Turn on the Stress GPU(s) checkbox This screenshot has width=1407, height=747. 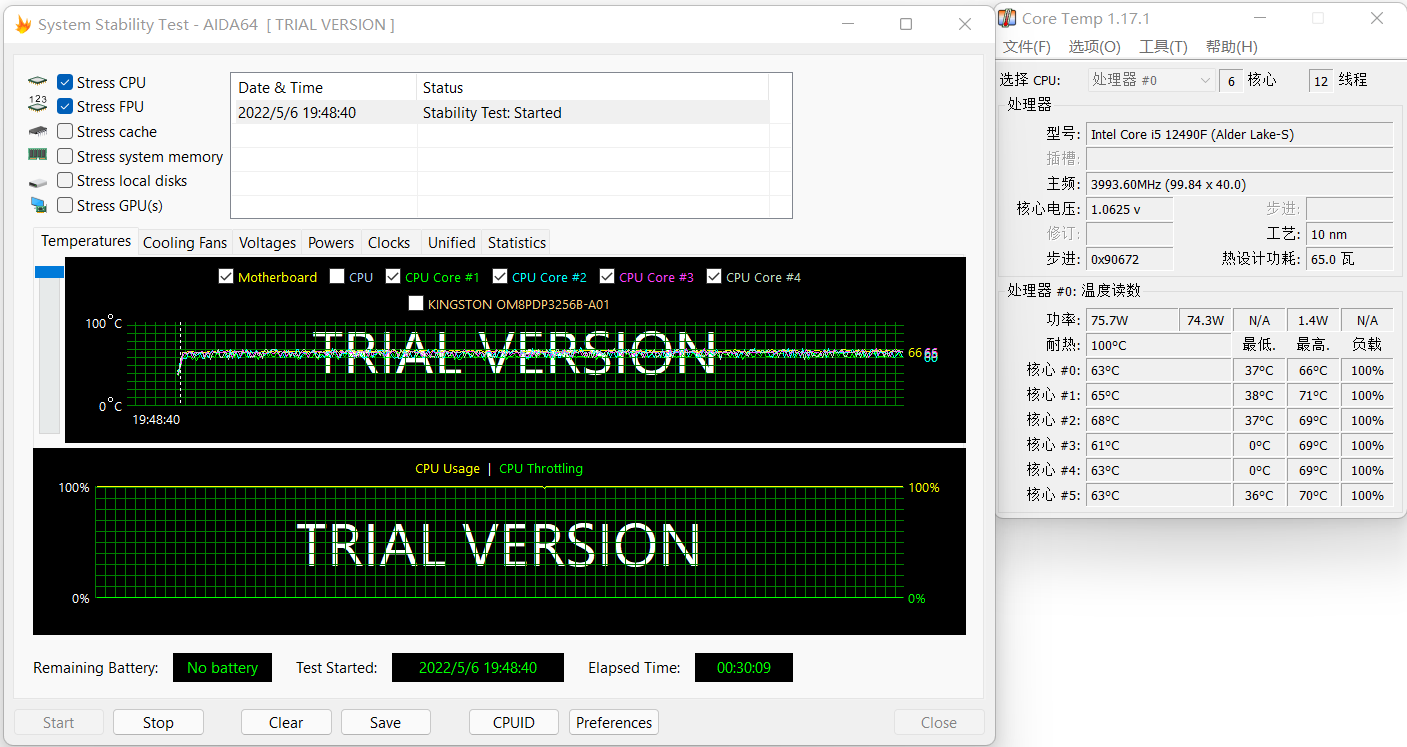click(65, 205)
